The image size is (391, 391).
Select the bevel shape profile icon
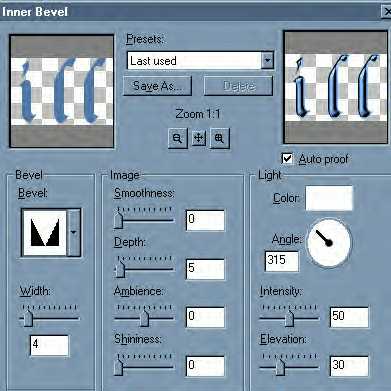(x=45, y=232)
